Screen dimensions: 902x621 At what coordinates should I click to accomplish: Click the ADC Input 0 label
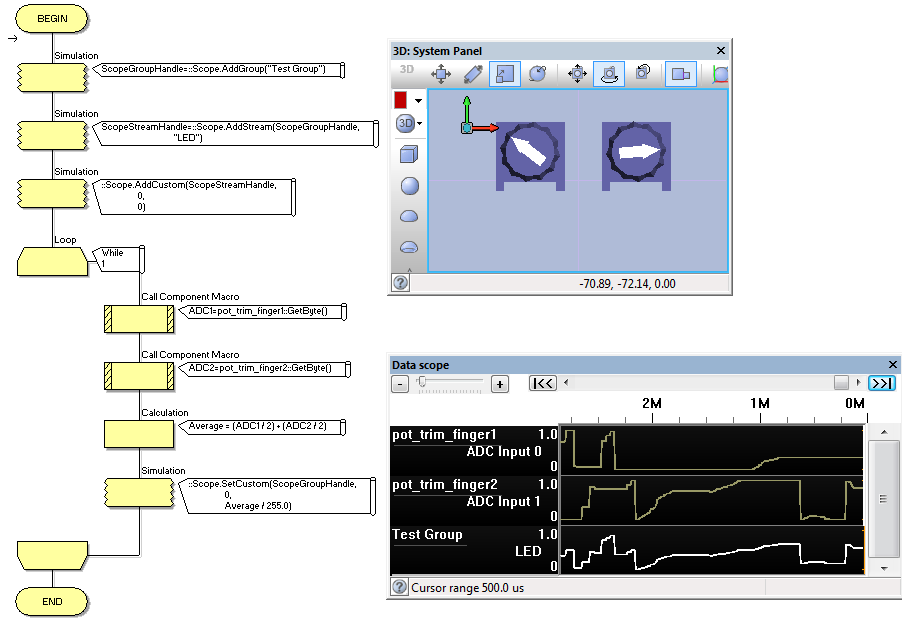click(504, 451)
